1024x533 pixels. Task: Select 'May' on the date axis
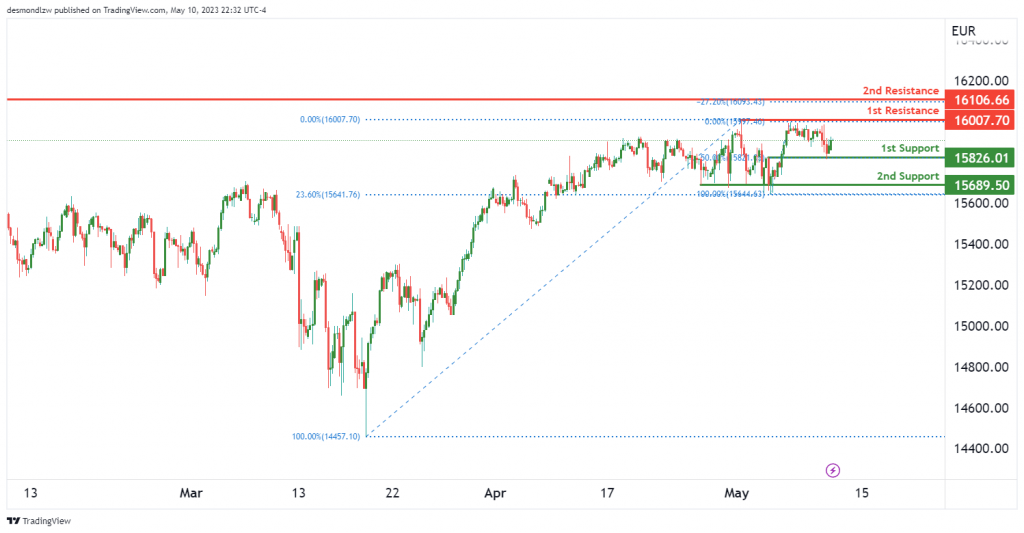736,493
